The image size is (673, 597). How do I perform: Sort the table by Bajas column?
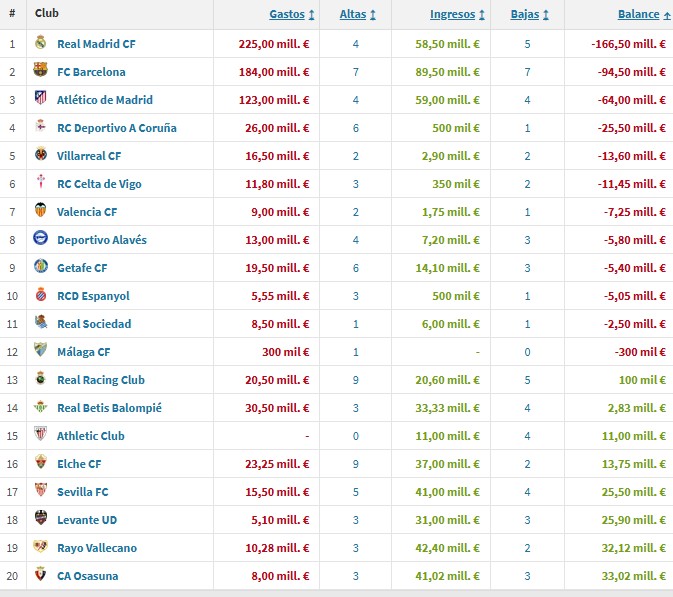point(530,14)
